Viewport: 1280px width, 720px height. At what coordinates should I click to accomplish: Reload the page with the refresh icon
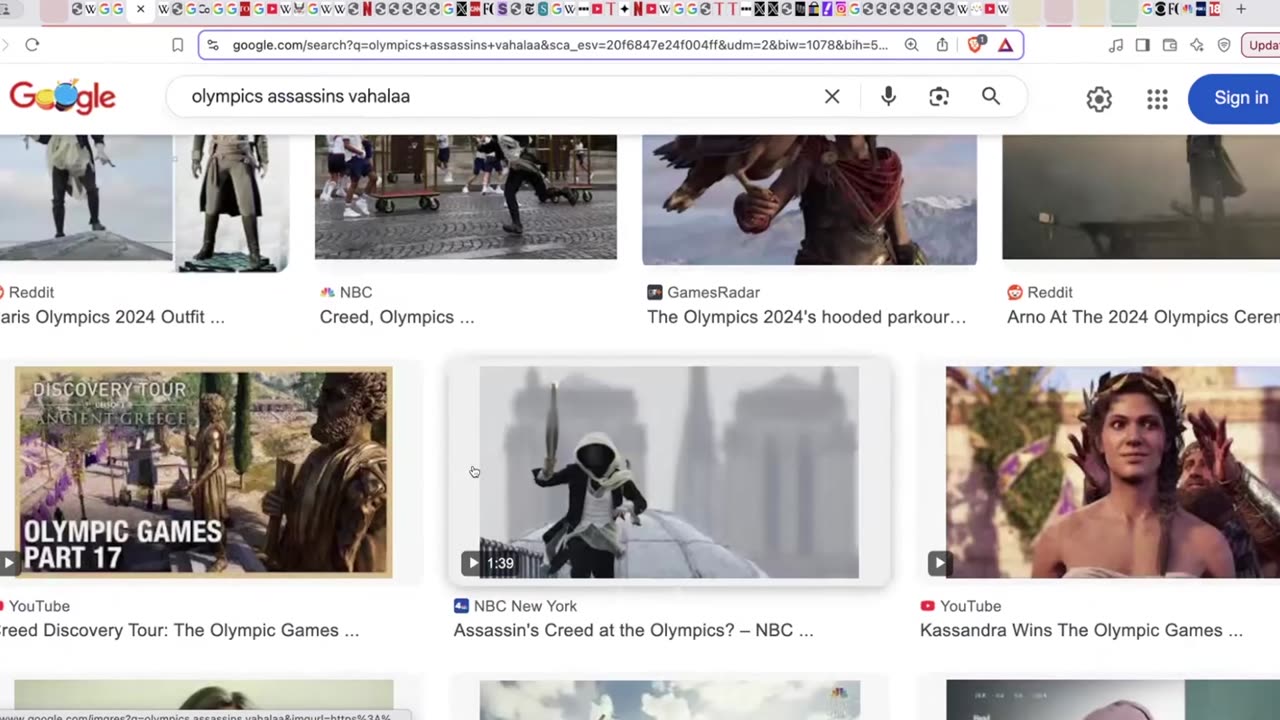[32, 45]
